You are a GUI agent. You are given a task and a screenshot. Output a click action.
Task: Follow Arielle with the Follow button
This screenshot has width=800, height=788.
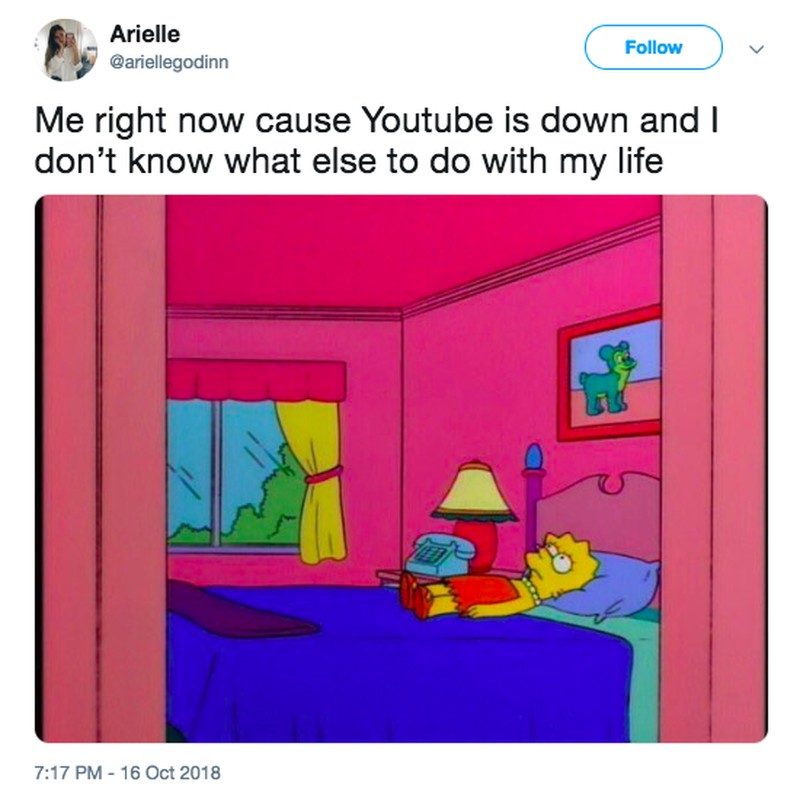point(653,47)
